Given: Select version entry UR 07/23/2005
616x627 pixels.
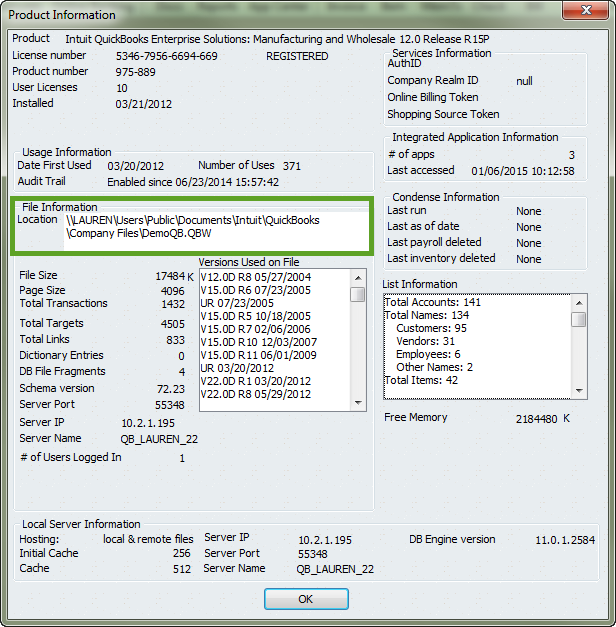Looking at the screenshot, I should coord(237,303).
